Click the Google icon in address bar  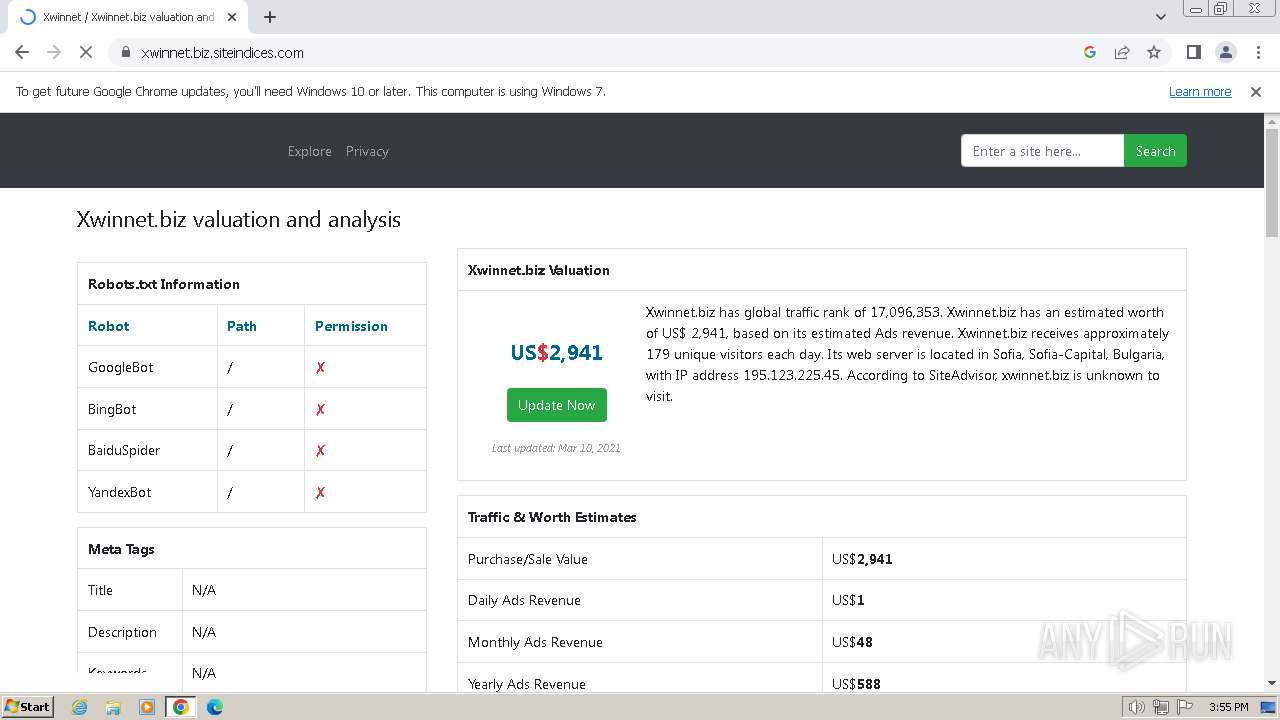tap(1090, 52)
